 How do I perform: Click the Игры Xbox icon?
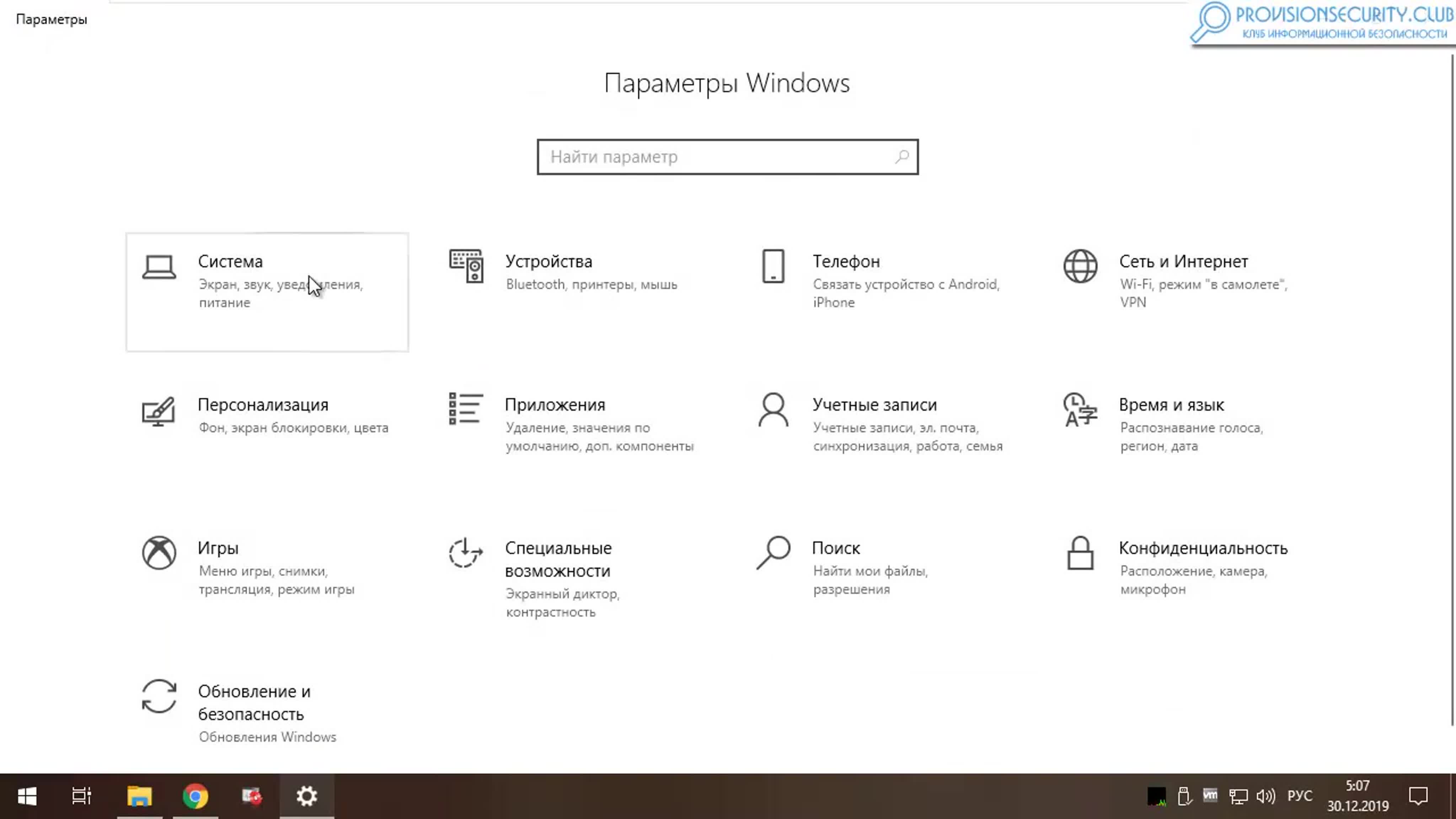pyautogui.click(x=159, y=553)
